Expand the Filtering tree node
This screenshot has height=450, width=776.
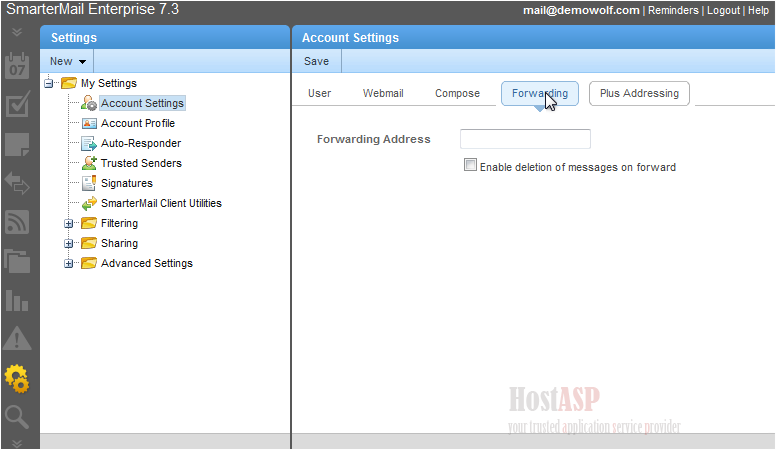[69, 223]
